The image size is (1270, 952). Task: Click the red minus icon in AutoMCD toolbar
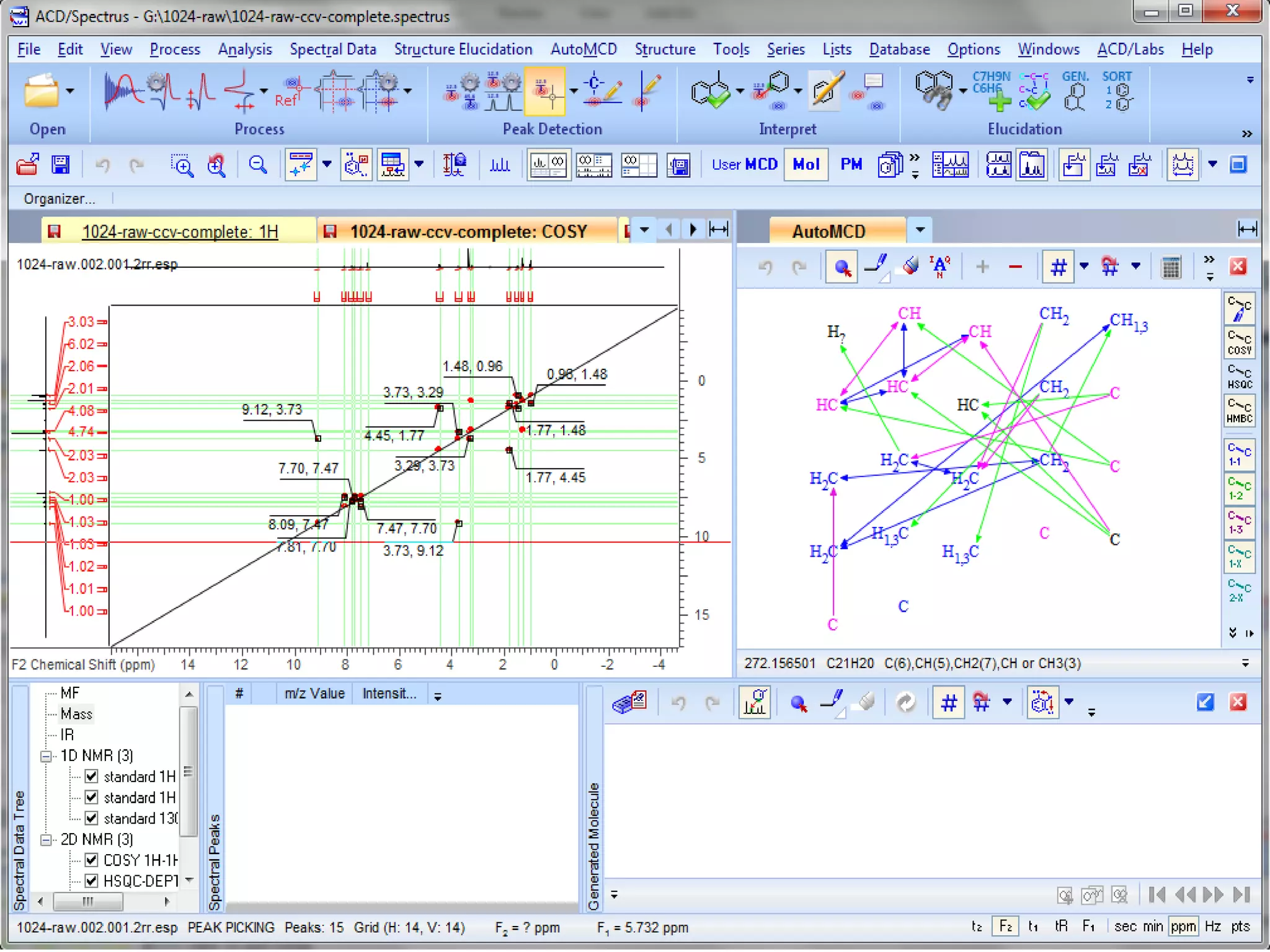pos(1015,267)
